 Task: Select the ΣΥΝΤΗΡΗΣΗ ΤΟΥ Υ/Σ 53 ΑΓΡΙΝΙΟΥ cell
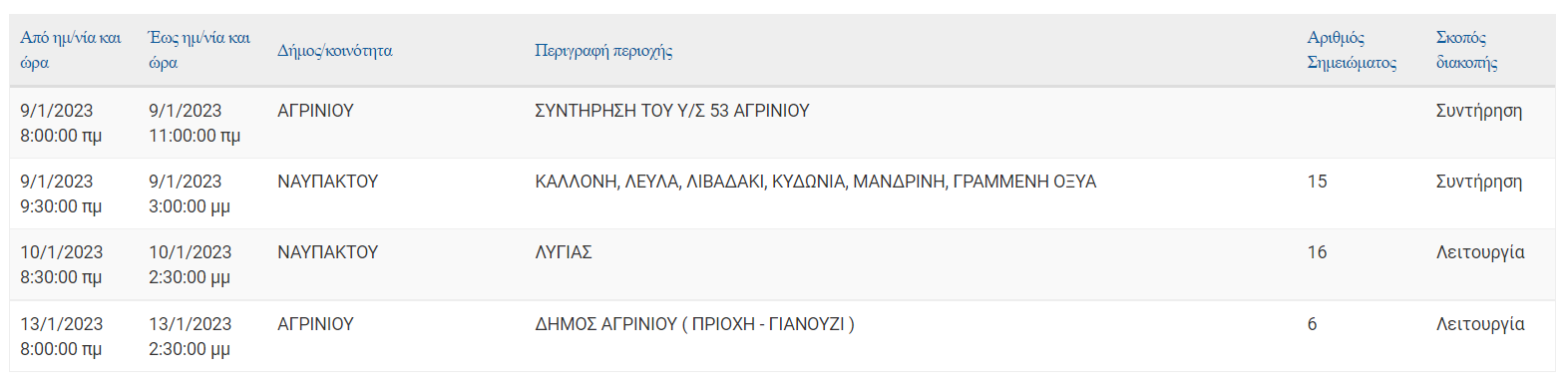click(x=672, y=111)
